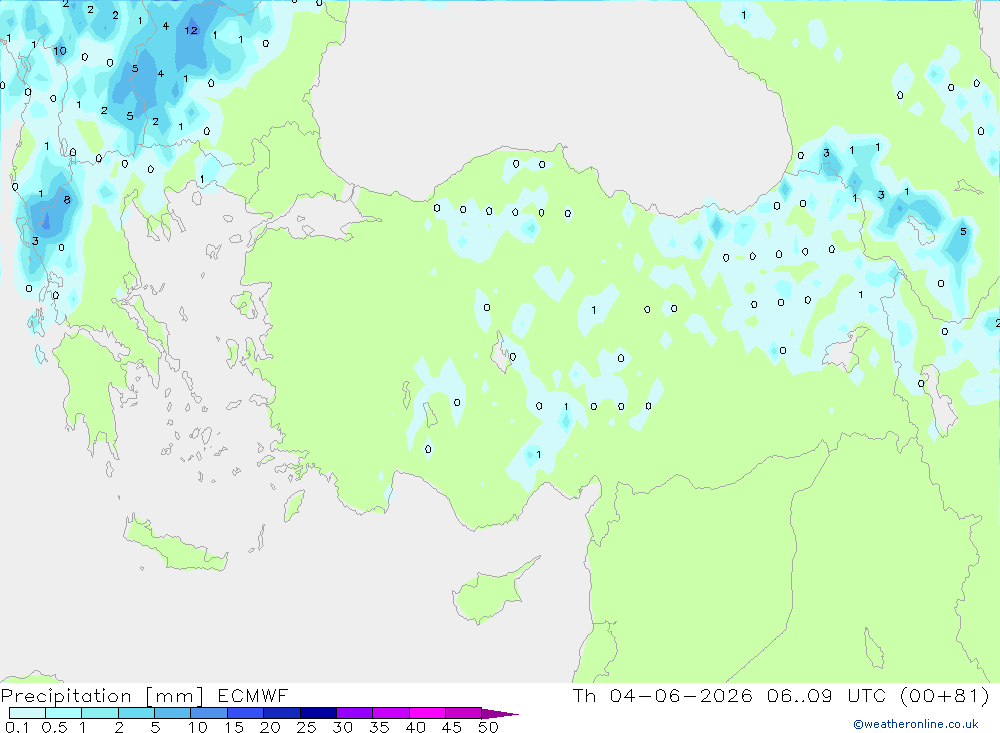Click the 40–45 mm legend color swatch
The height and width of the screenshot is (733, 1000).
tap(427, 713)
